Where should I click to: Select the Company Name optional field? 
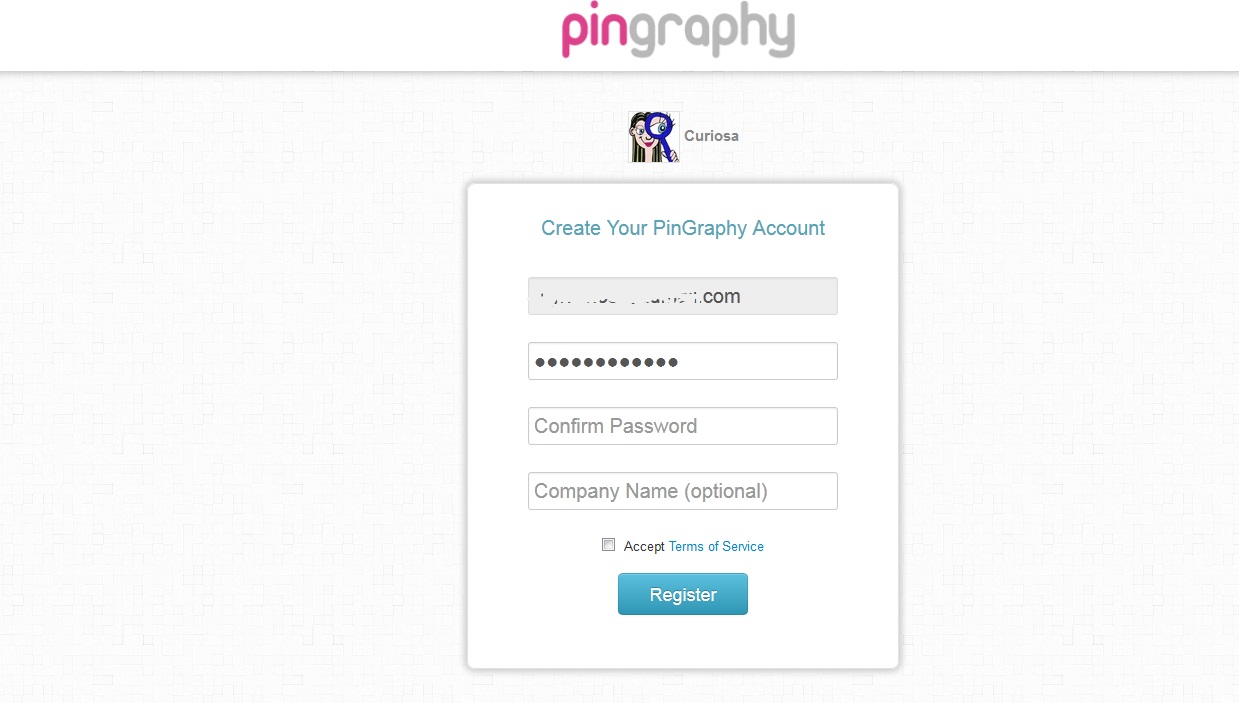(682, 491)
